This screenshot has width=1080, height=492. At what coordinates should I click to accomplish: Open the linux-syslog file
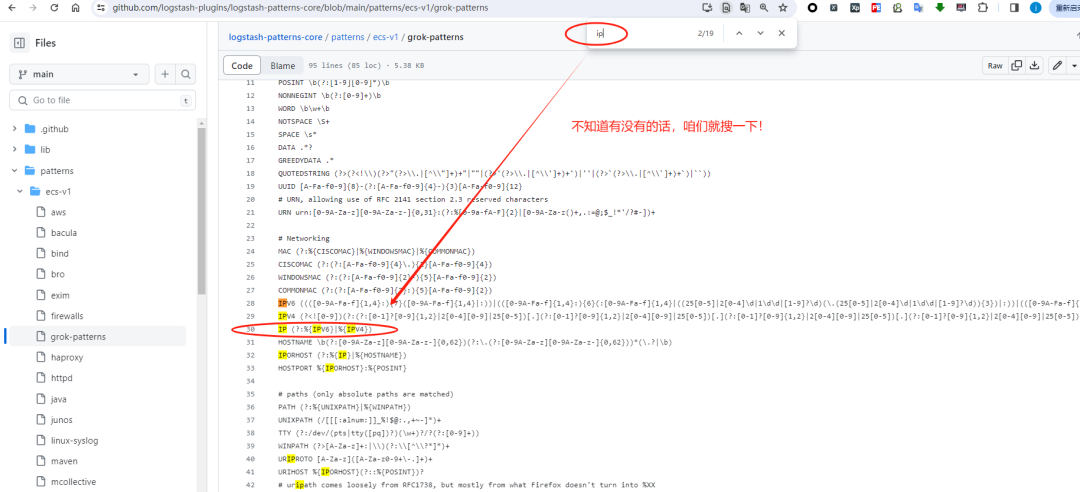click(74, 440)
